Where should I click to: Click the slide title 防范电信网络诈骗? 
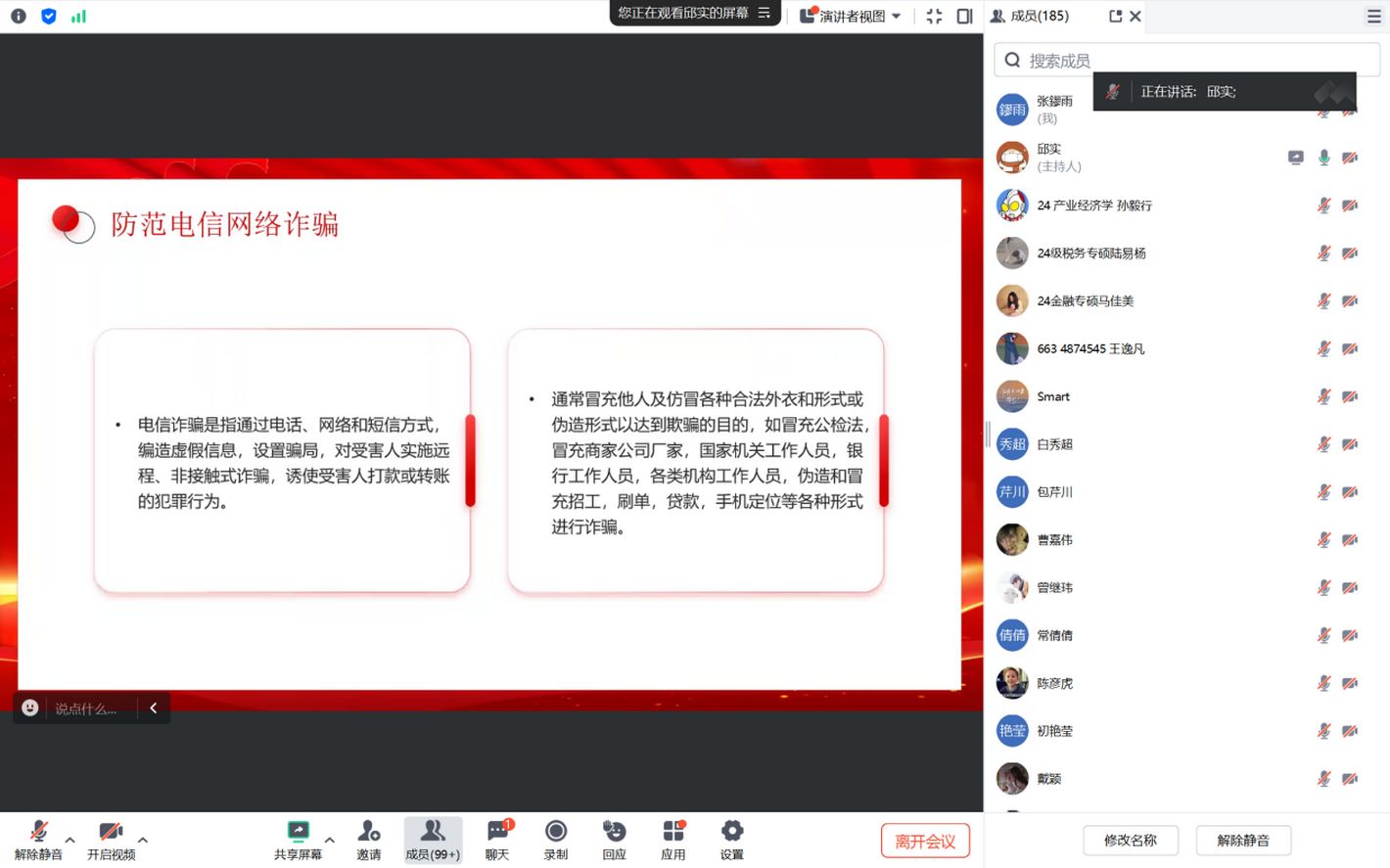pyautogui.click(x=224, y=224)
